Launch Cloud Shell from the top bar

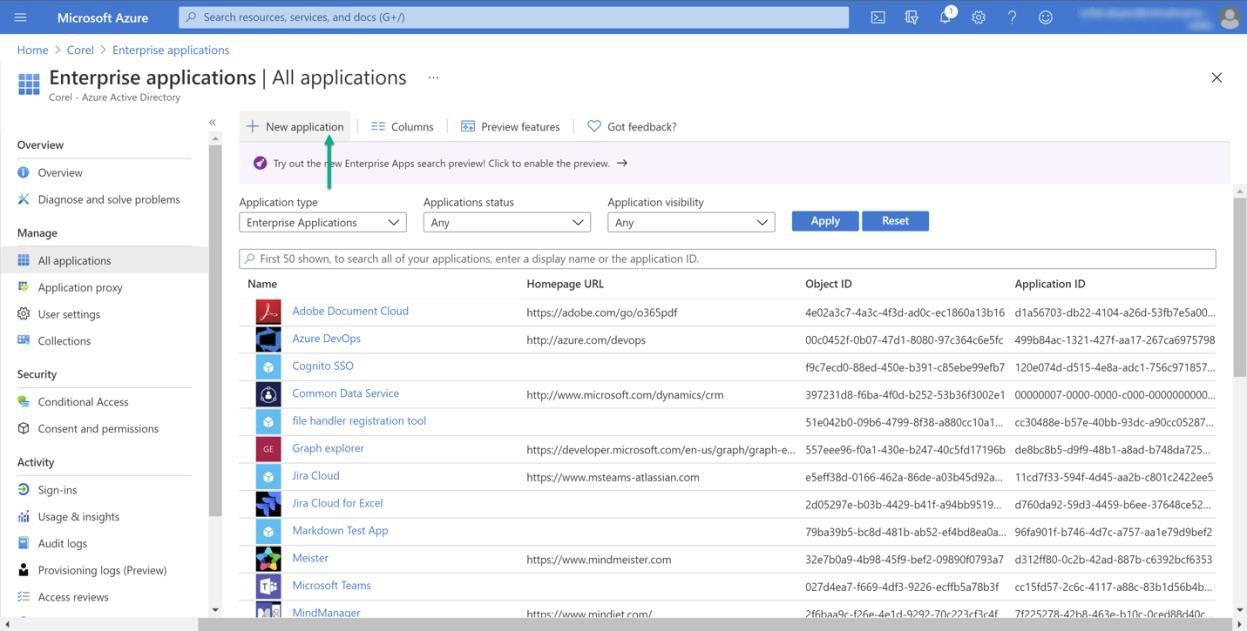(x=878, y=17)
